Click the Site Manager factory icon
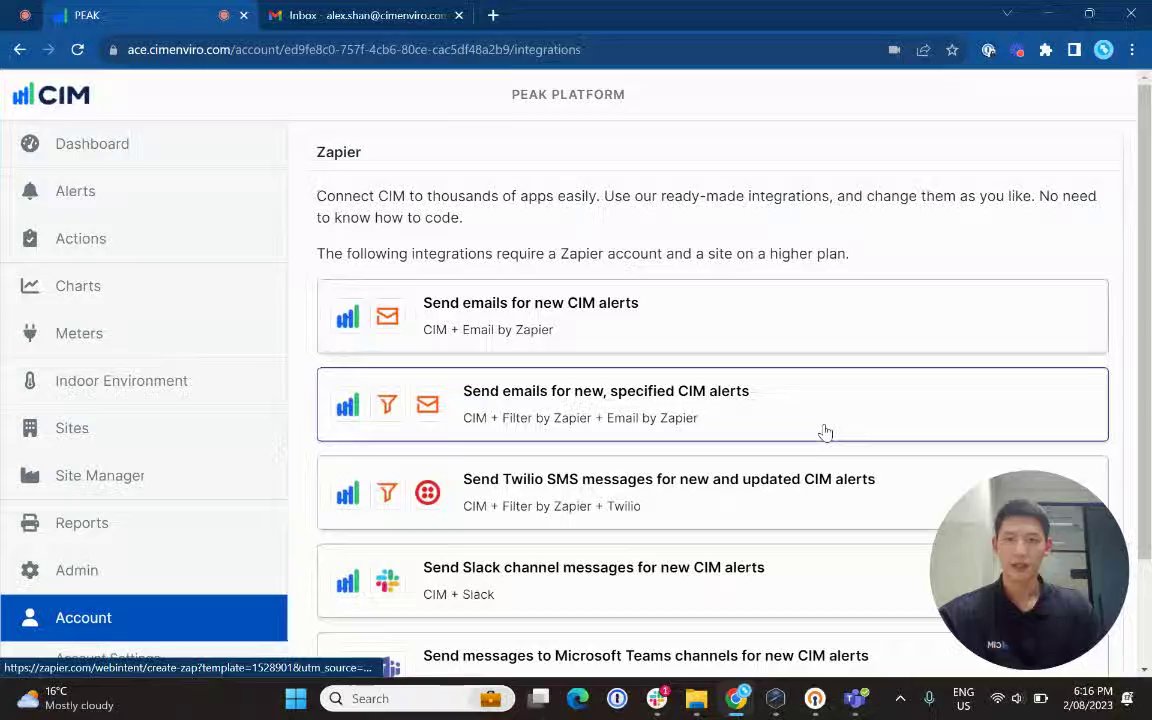Viewport: 1152px width, 720px height. (x=30, y=475)
